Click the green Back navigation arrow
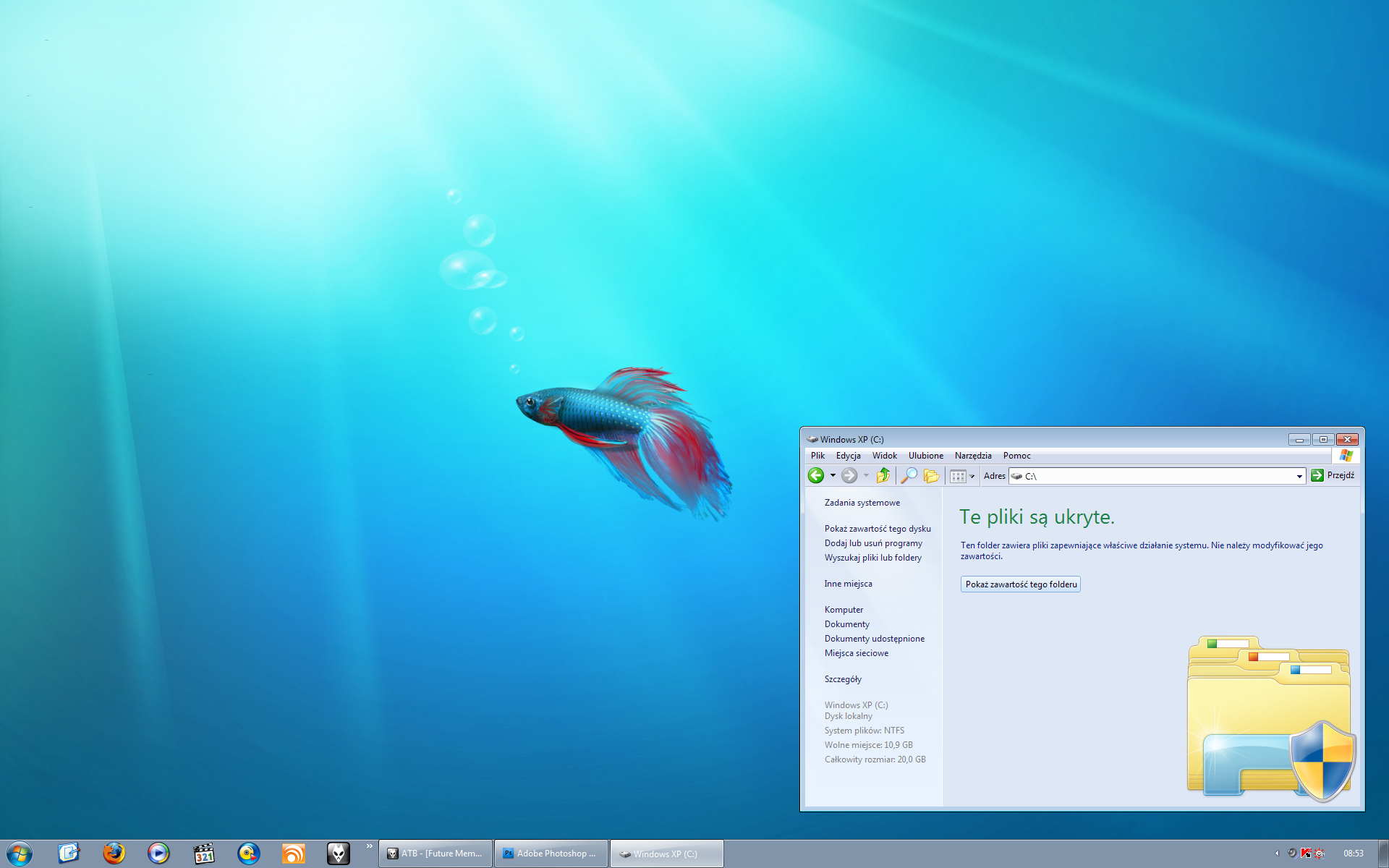The image size is (1389, 868). 817,475
